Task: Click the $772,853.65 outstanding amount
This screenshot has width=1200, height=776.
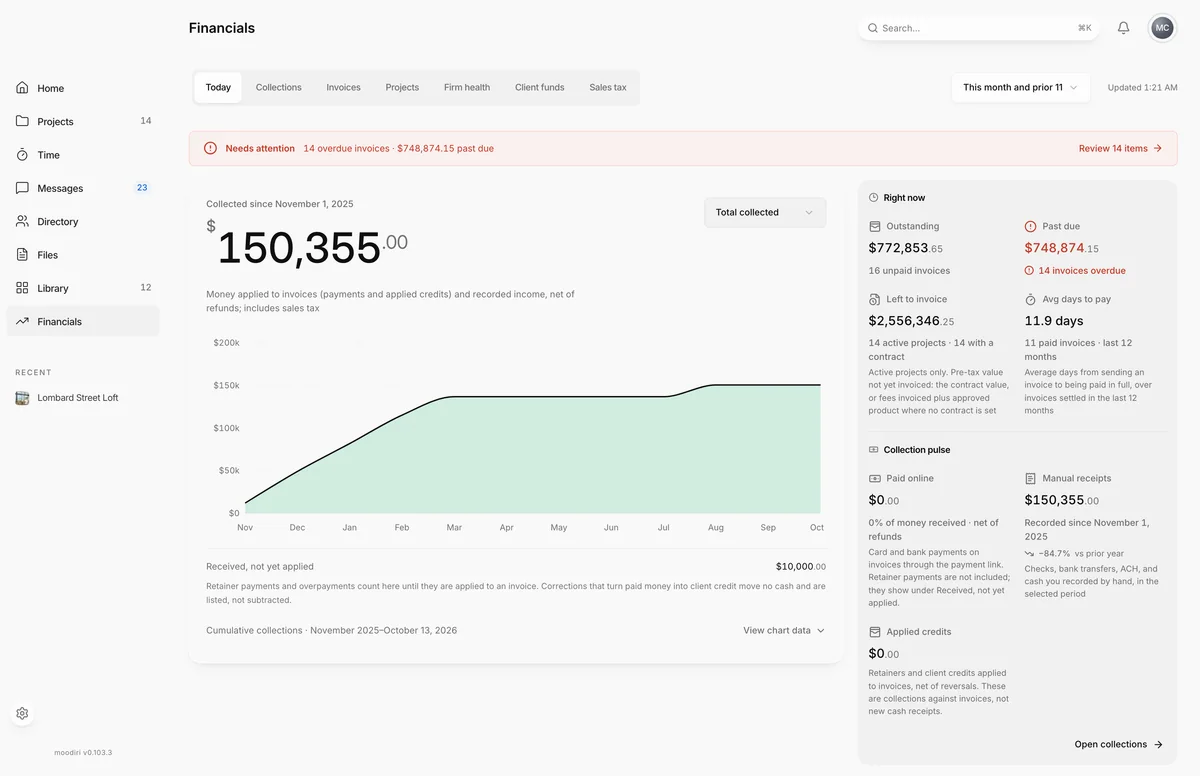Action: click(x=906, y=248)
